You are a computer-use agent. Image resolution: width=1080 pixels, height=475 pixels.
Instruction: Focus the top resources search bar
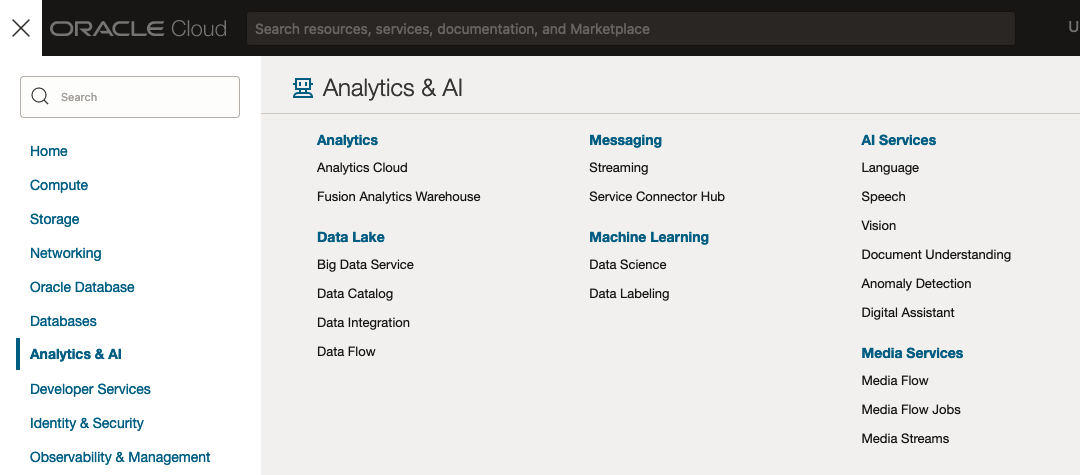click(x=630, y=29)
